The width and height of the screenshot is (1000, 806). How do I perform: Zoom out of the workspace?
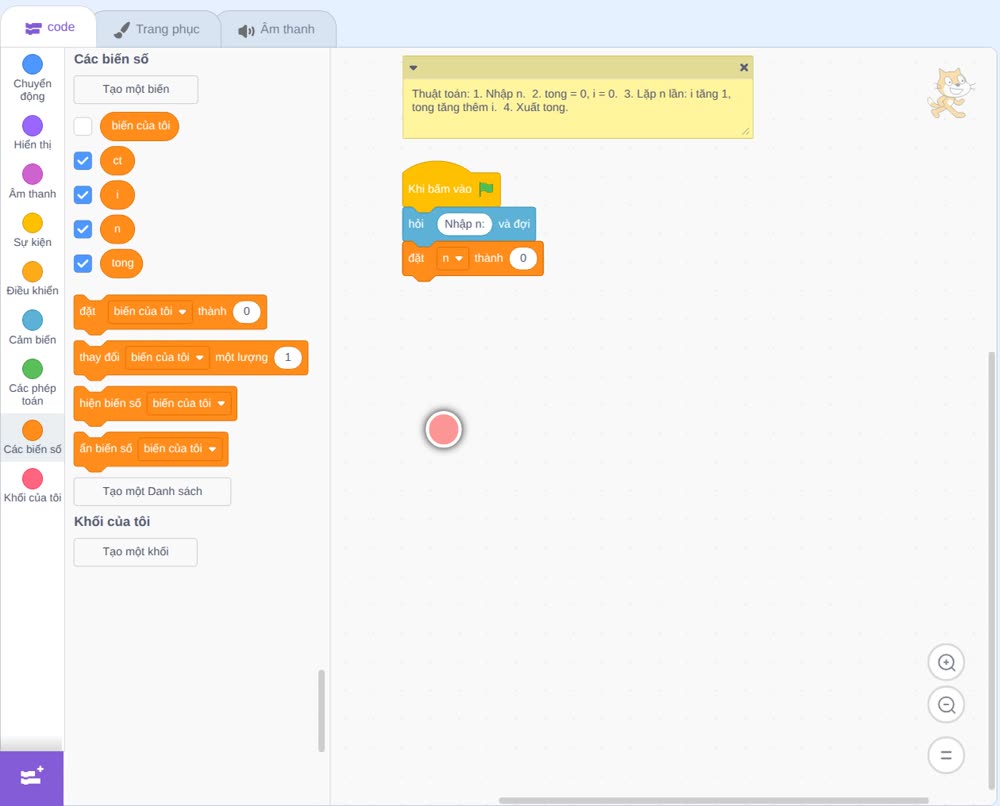(x=946, y=705)
